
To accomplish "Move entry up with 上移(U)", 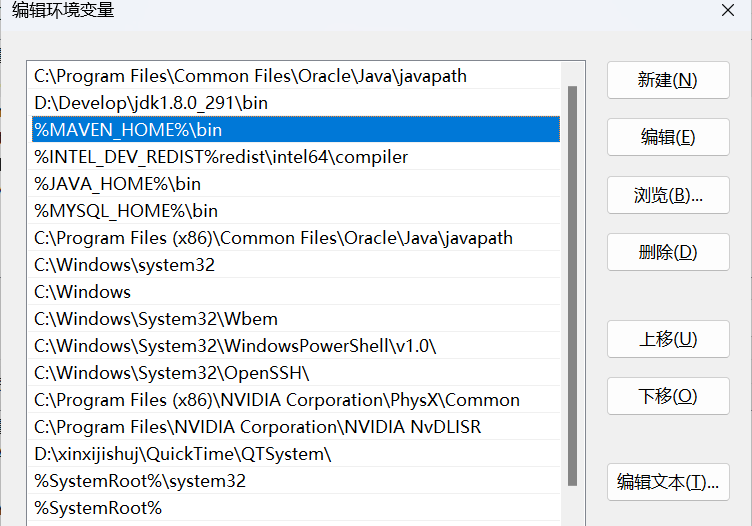I will (x=667, y=340).
